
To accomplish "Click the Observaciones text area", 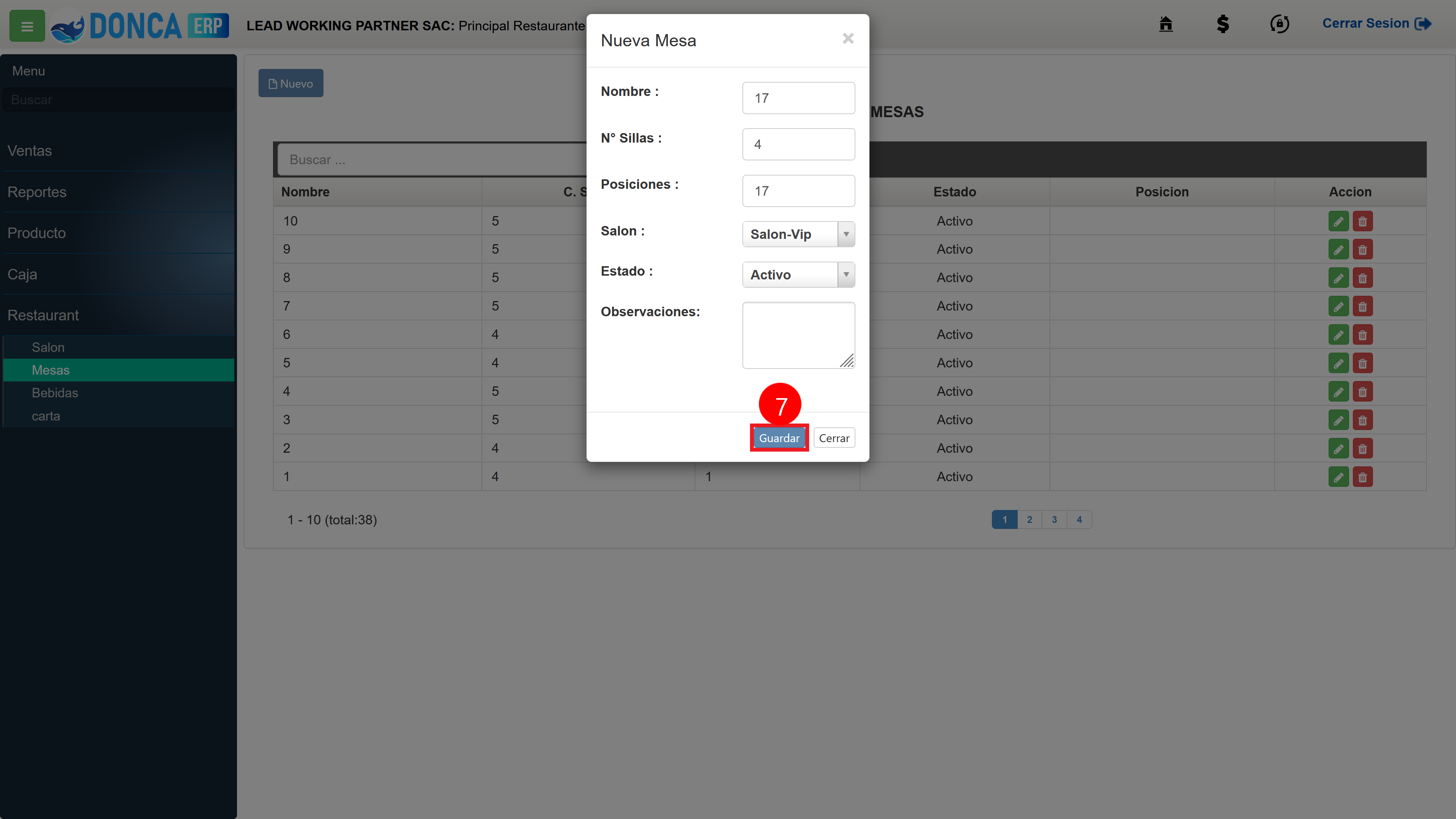I will 798,335.
